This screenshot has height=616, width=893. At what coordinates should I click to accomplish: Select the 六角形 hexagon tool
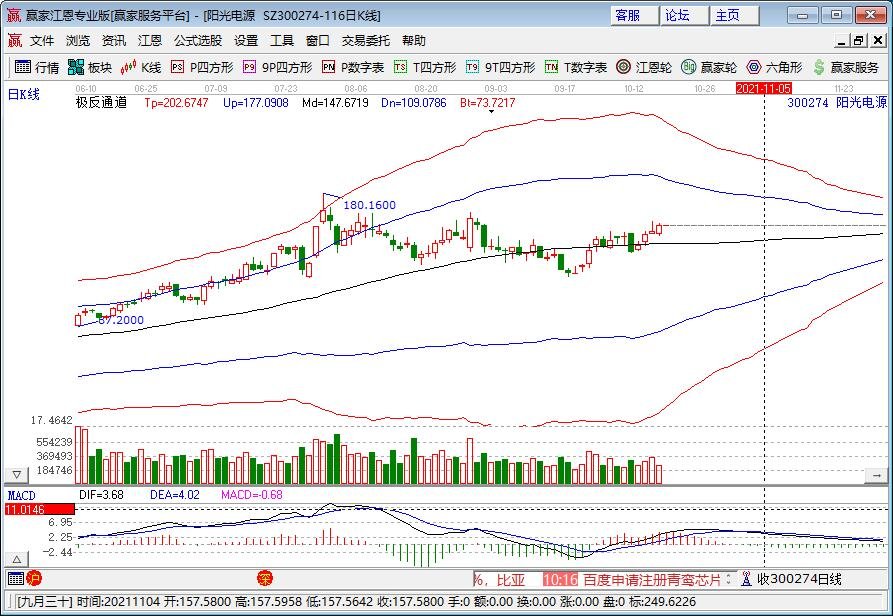774,67
